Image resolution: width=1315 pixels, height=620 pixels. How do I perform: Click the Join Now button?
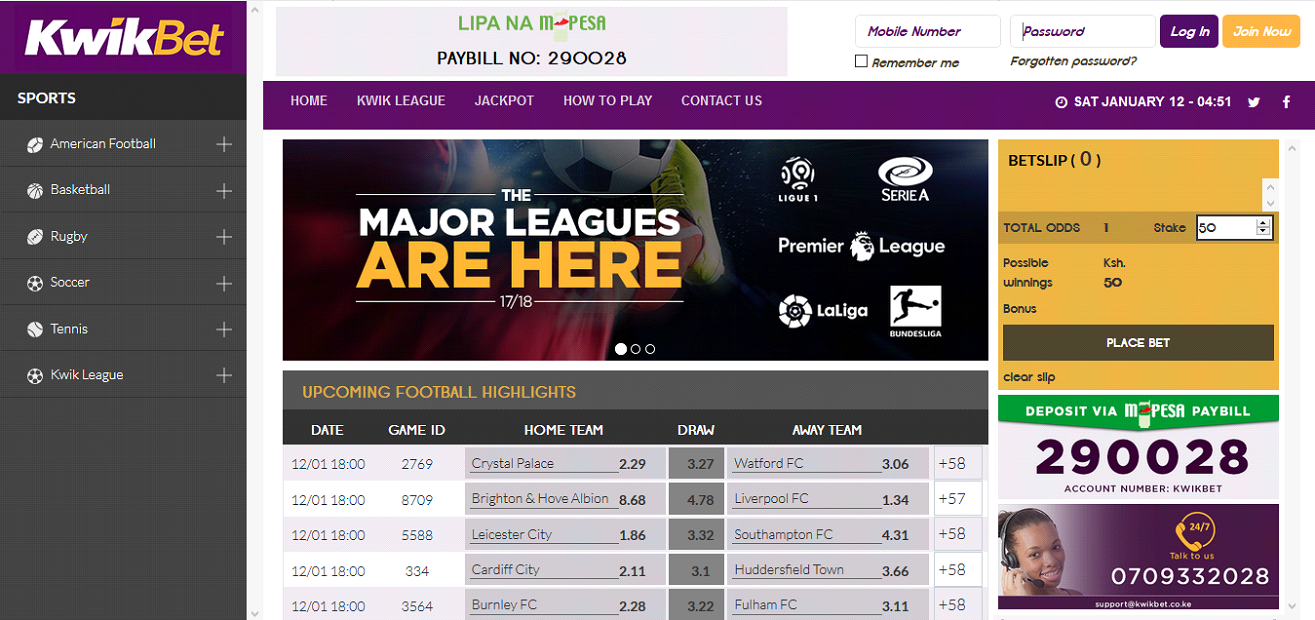tap(1261, 31)
